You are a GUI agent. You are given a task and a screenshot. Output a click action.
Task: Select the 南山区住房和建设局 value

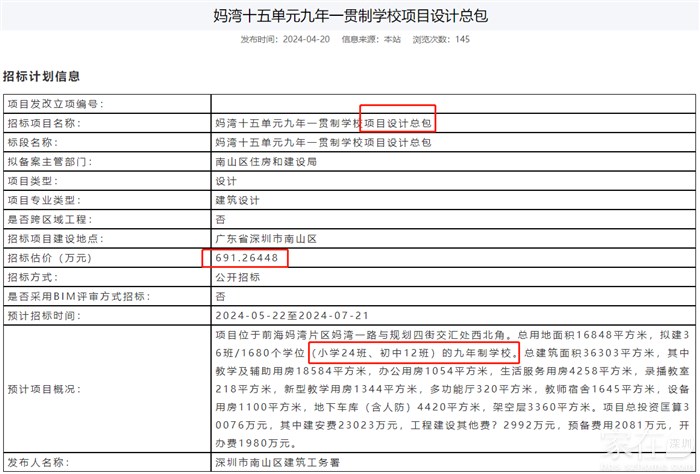pos(265,161)
